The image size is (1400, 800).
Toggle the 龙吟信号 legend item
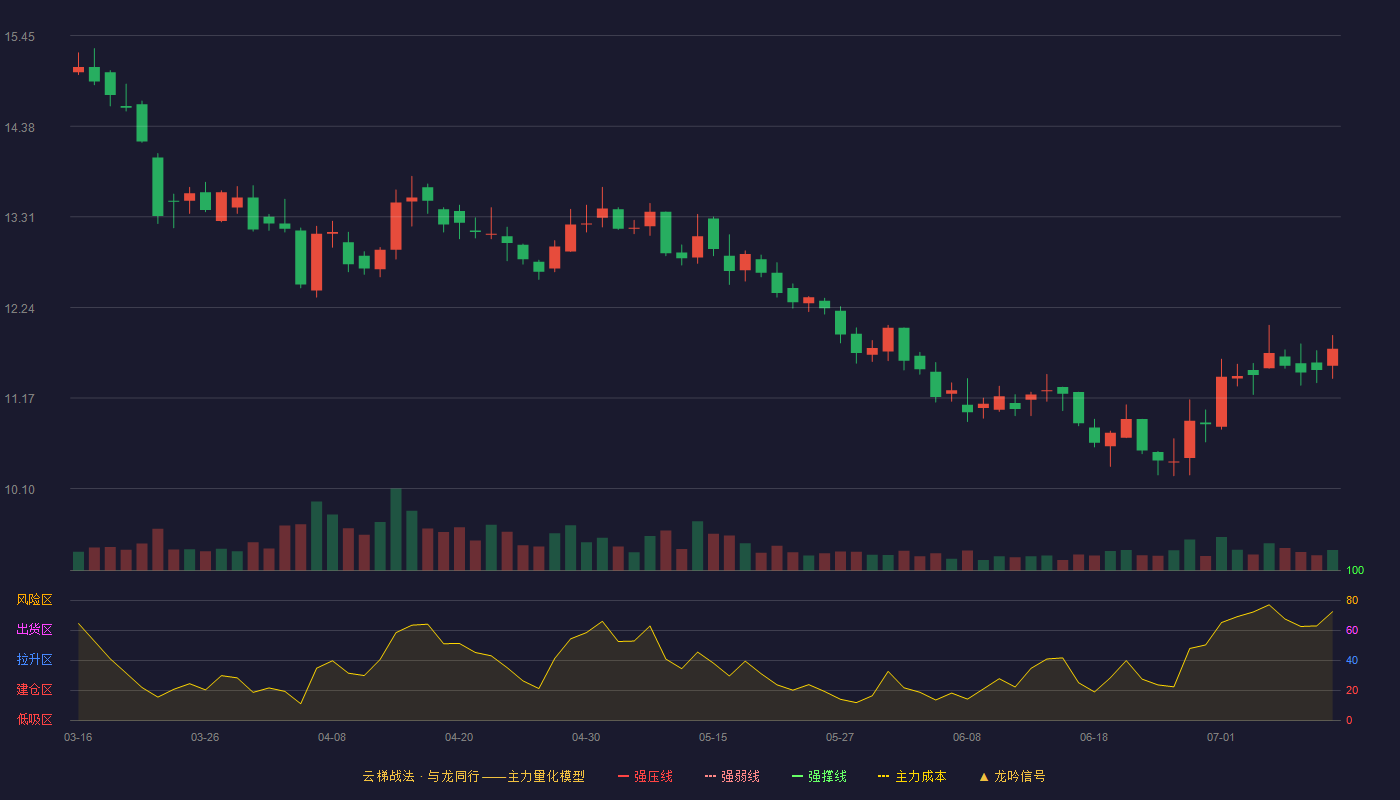coord(1012,776)
